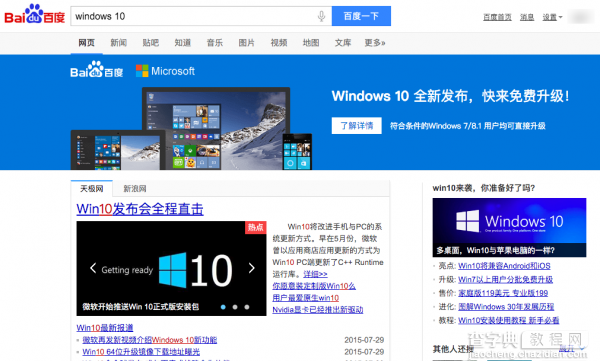This screenshot has height=361, width=600.
Task: Select the 视频 search tab
Action: (x=279, y=43)
